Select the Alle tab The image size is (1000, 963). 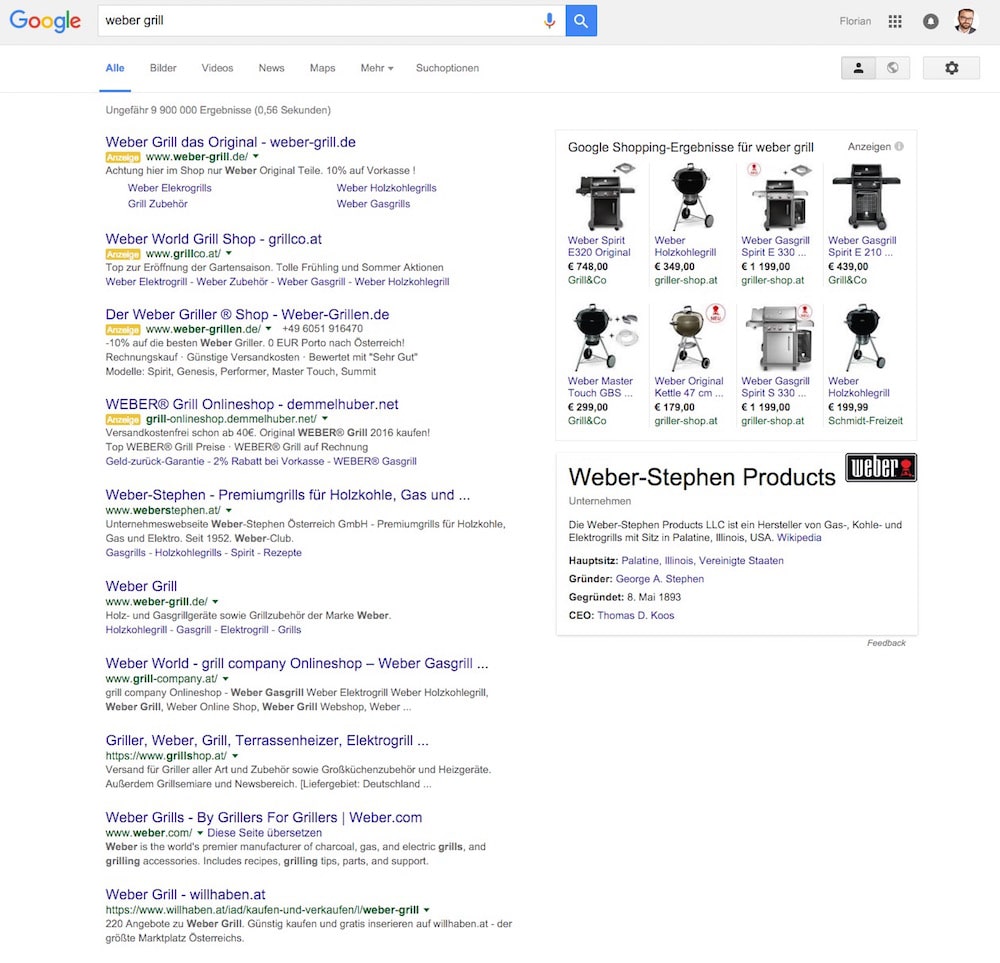pos(115,68)
